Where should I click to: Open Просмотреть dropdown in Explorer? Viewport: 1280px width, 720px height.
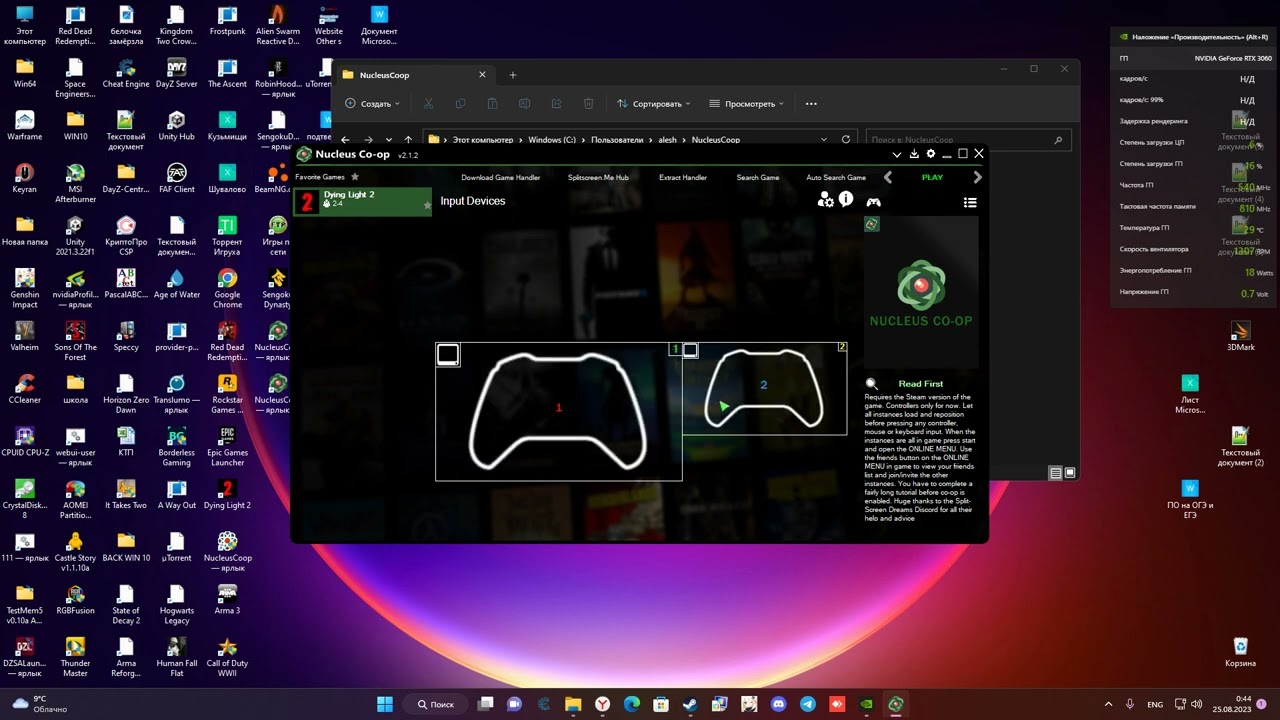pos(746,104)
